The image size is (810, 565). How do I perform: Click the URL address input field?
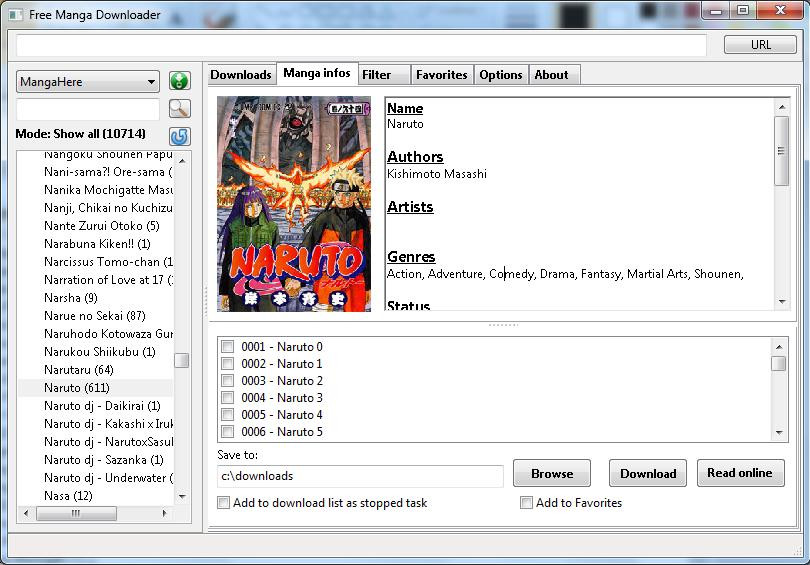tap(361, 45)
